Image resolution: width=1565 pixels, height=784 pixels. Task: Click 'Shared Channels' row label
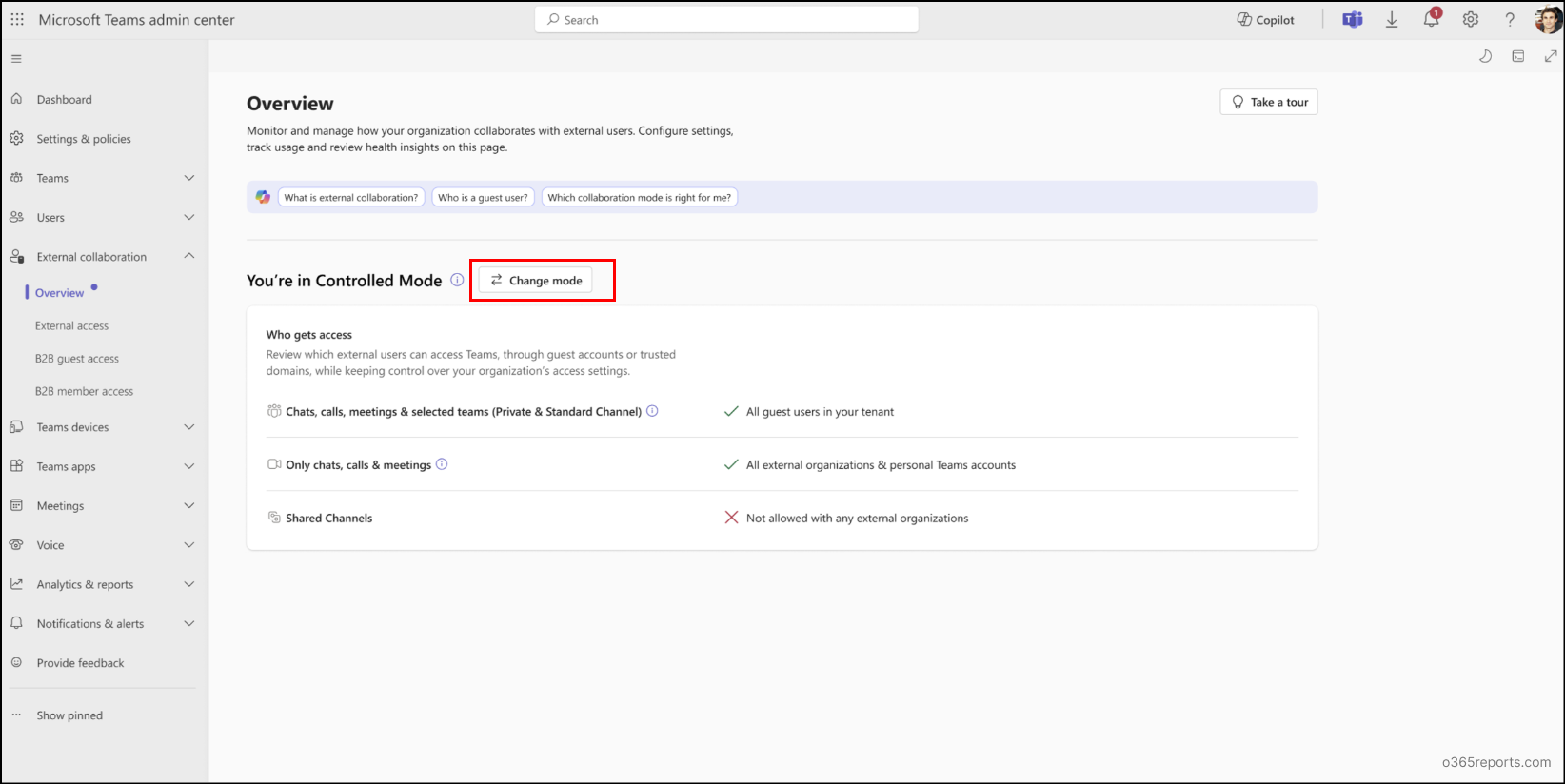(x=328, y=519)
